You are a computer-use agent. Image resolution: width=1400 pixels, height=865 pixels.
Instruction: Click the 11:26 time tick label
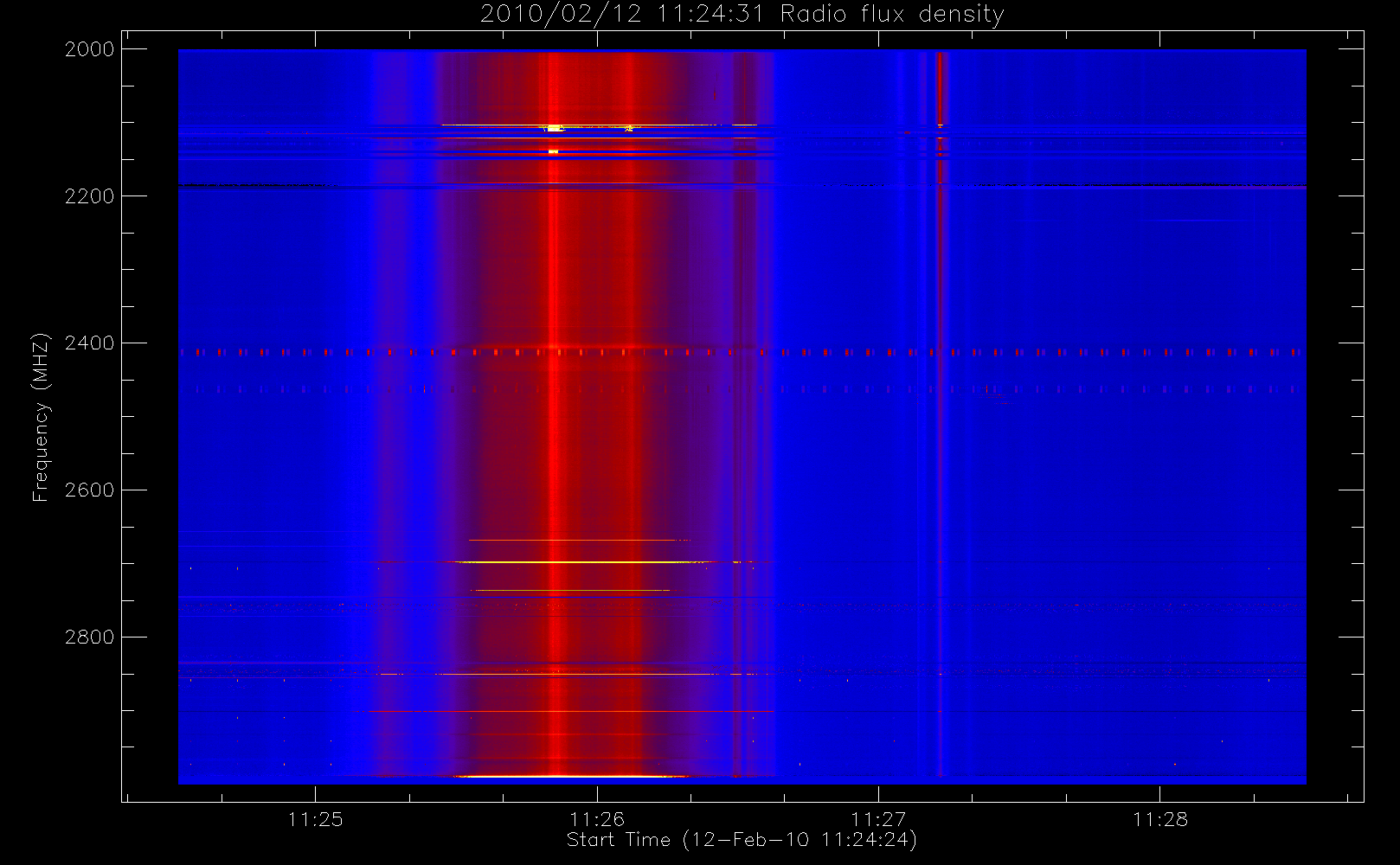tap(597, 819)
